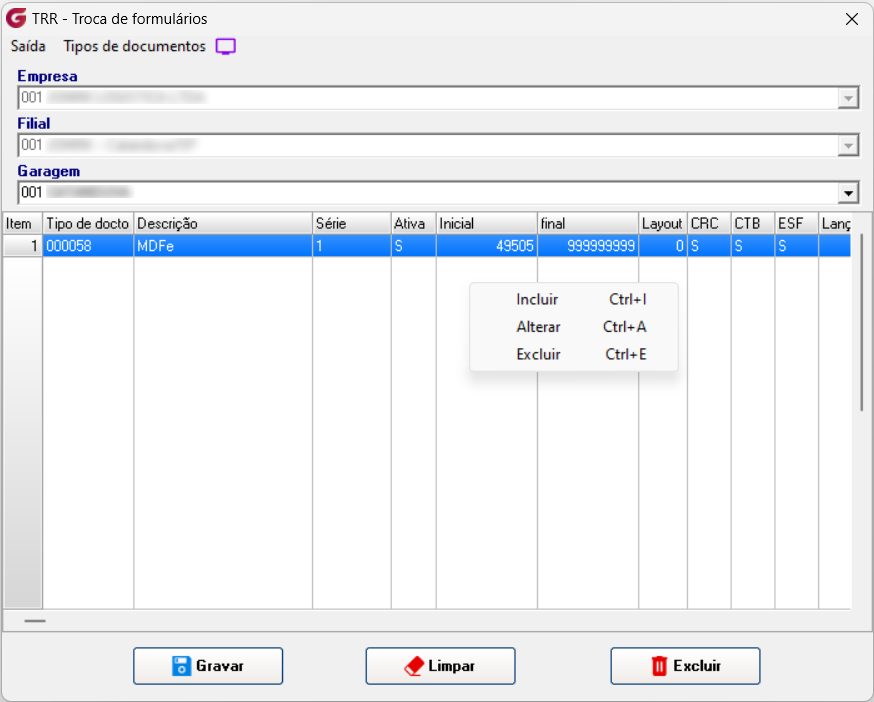Click the Descrição column header

click(x=223, y=224)
